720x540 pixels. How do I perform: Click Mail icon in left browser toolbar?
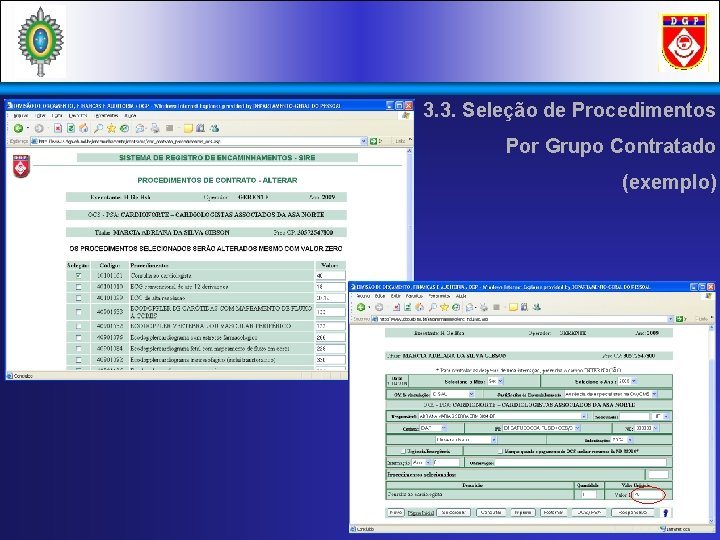pyautogui.click(x=141, y=129)
